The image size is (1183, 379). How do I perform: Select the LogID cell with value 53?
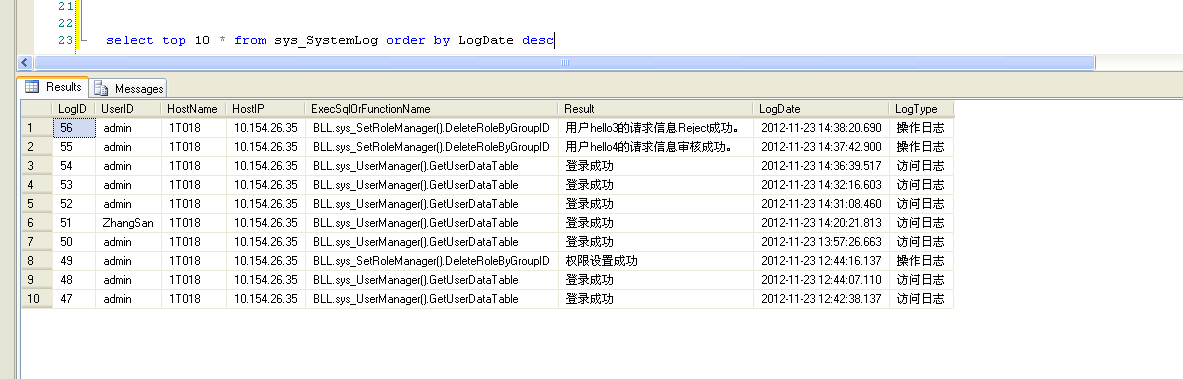pyautogui.click(x=74, y=184)
